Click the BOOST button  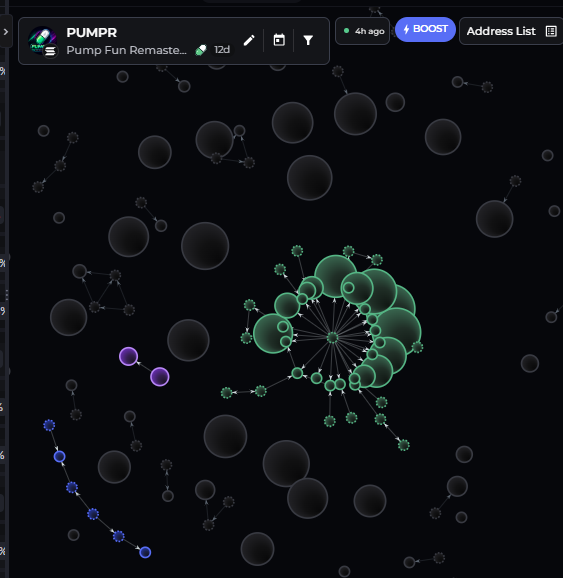tap(425, 29)
